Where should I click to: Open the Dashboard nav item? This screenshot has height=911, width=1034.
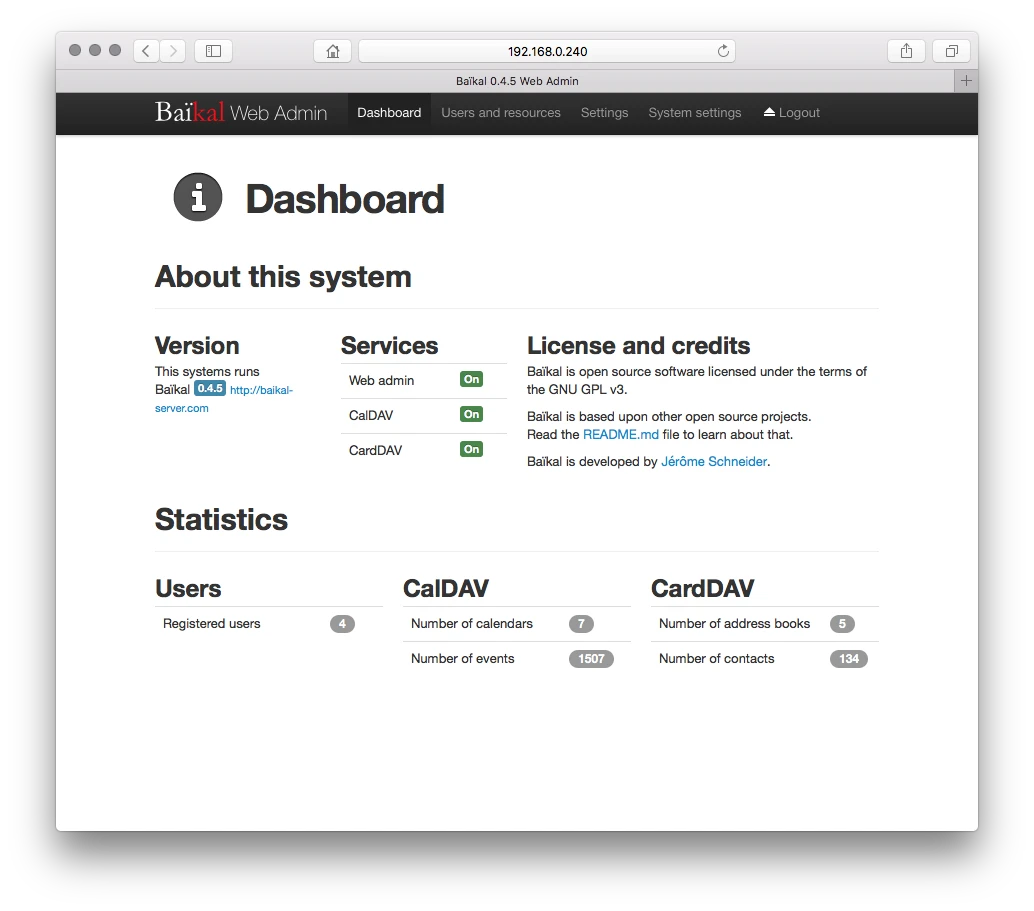[389, 113]
